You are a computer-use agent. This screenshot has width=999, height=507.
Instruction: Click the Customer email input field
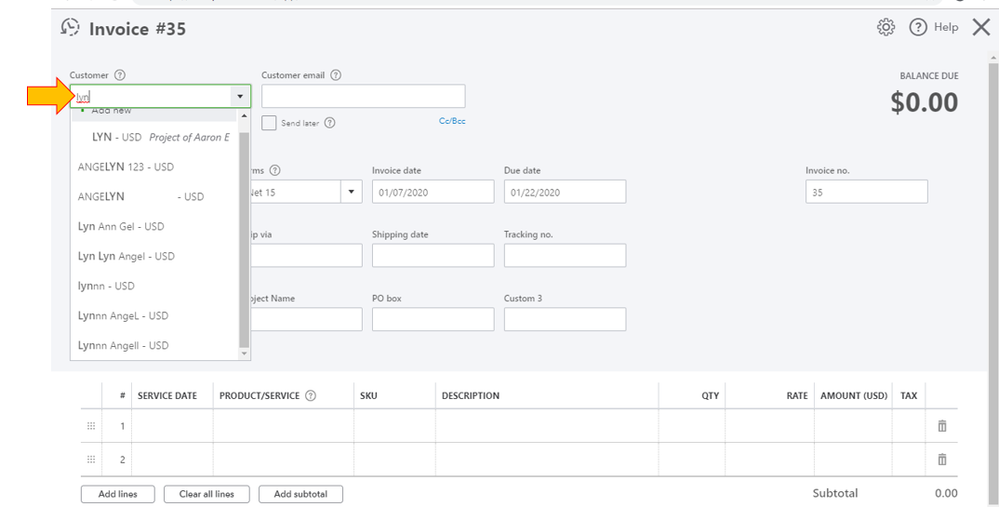(x=363, y=96)
